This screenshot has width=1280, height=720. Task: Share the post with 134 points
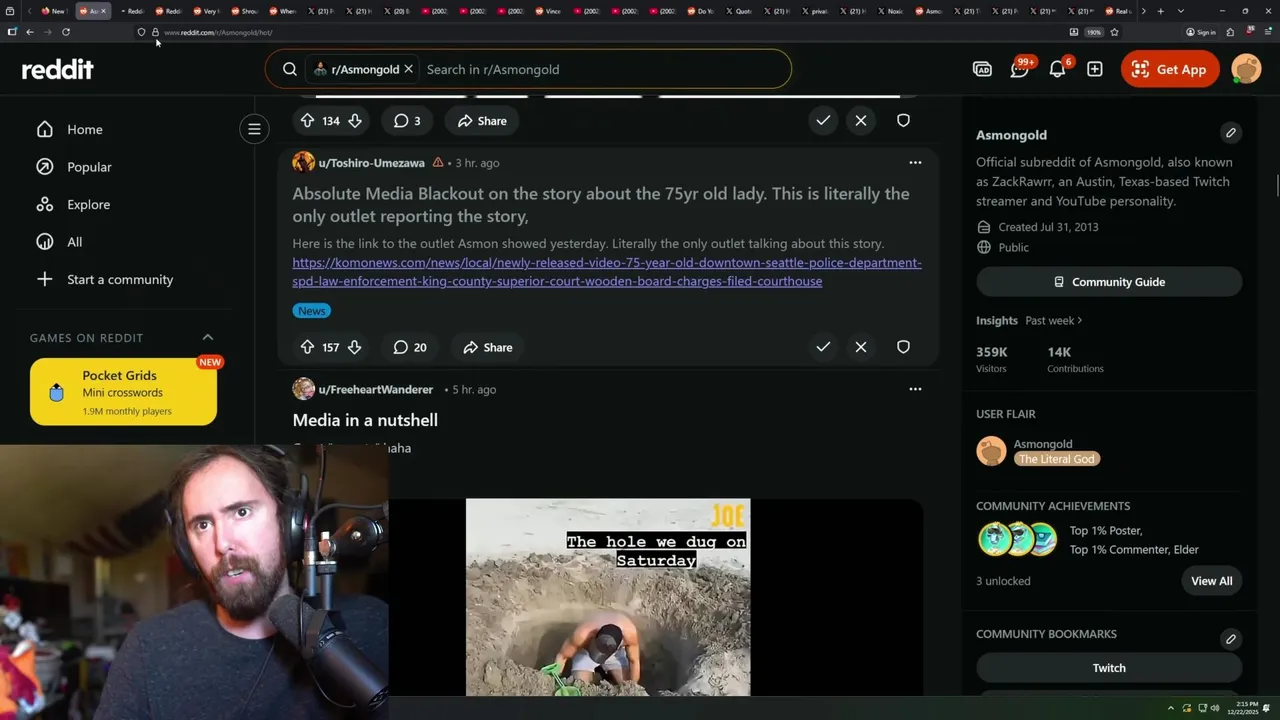[482, 120]
